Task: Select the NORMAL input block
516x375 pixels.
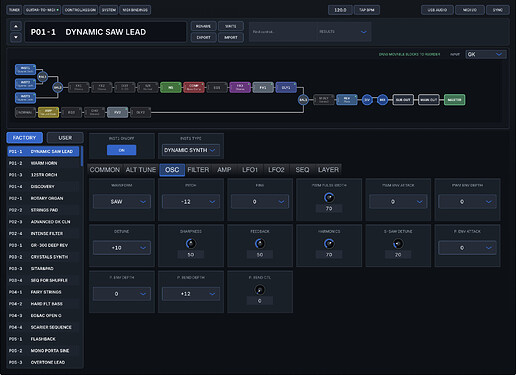Action: (25, 112)
